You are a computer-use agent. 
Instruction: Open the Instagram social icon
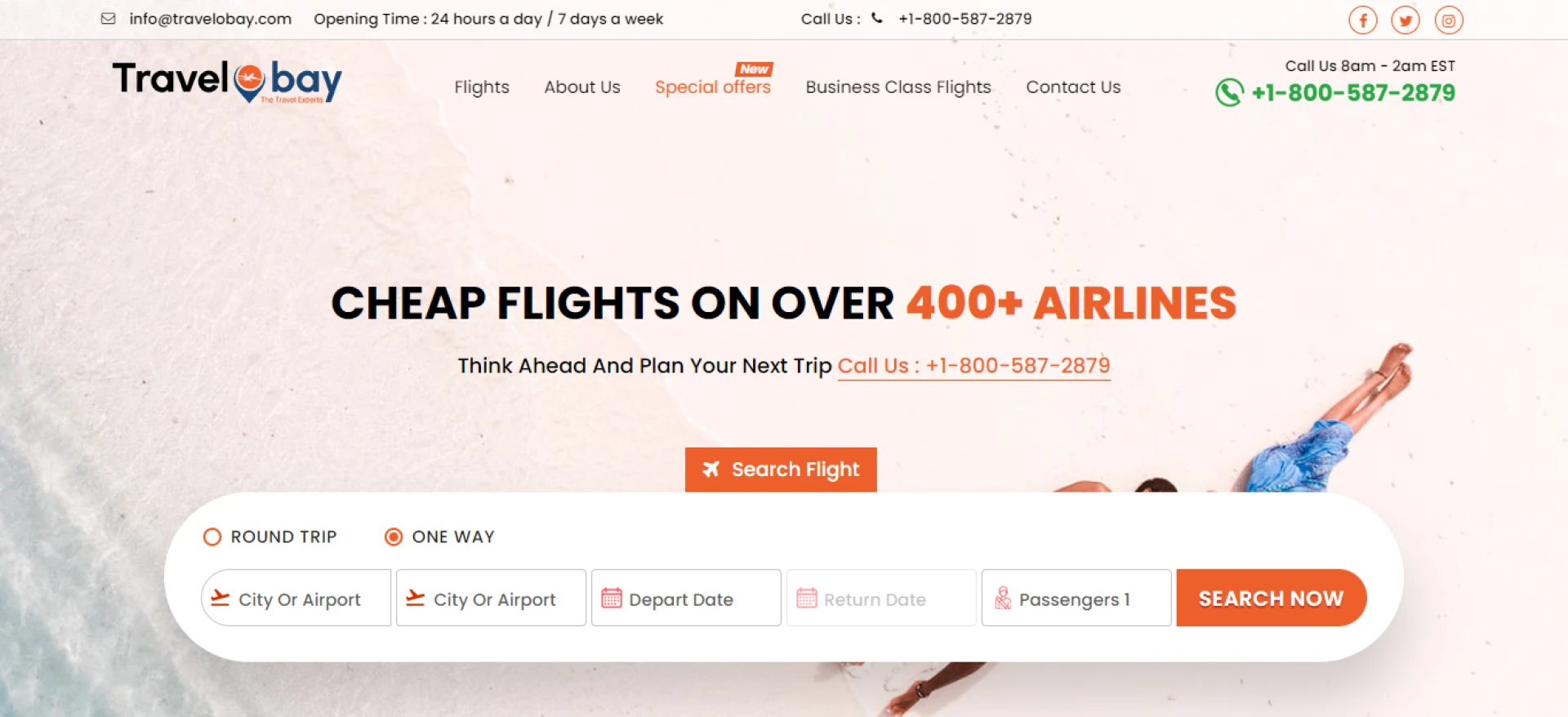point(1448,20)
